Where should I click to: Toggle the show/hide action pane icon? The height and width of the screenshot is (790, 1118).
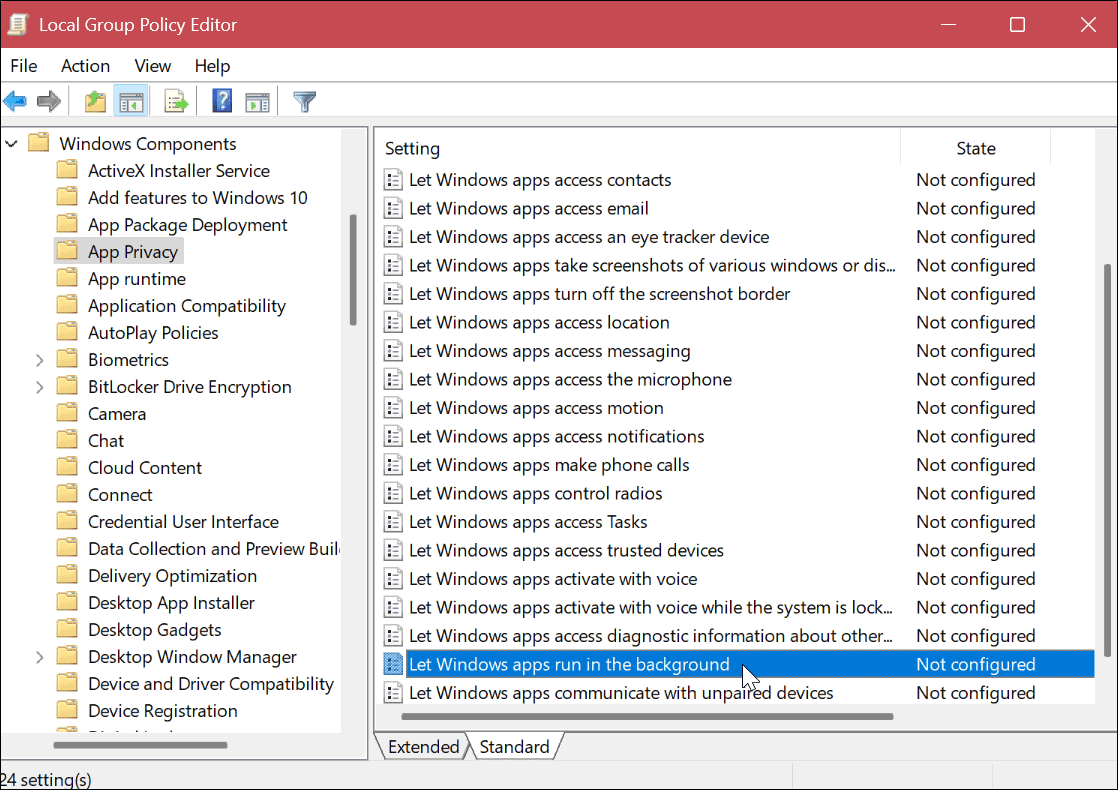coord(257,101)
